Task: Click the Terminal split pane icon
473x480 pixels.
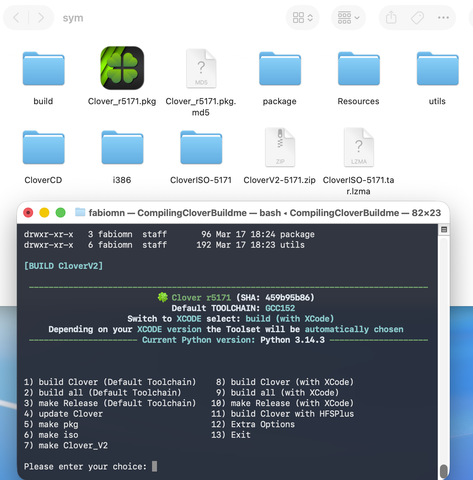Action: tap(444, 229)
